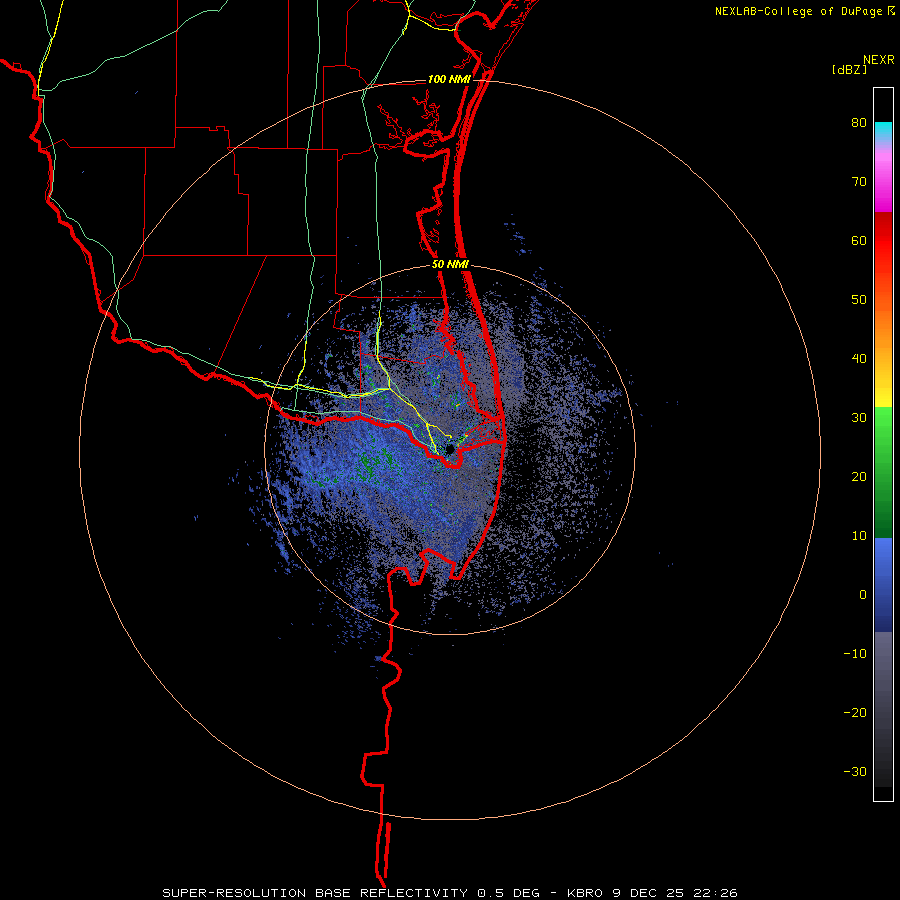Click the [dBZ] units label
900x900 pixels.
click(849, 69)
